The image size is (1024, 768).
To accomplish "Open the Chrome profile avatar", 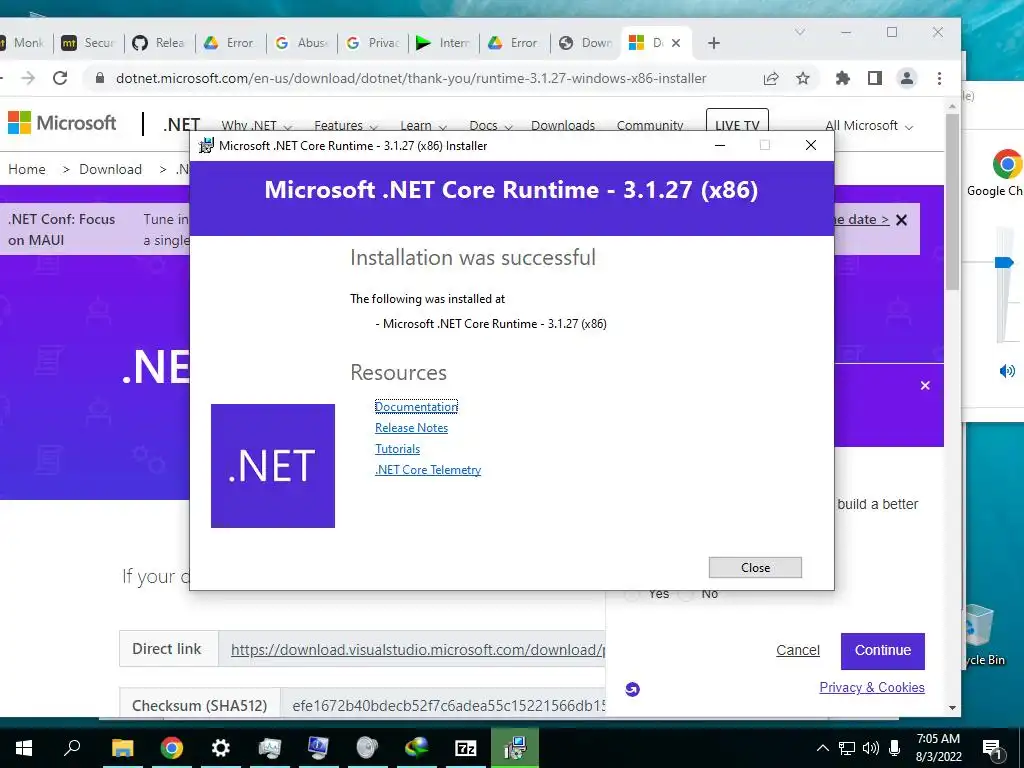I will point(906,78).
